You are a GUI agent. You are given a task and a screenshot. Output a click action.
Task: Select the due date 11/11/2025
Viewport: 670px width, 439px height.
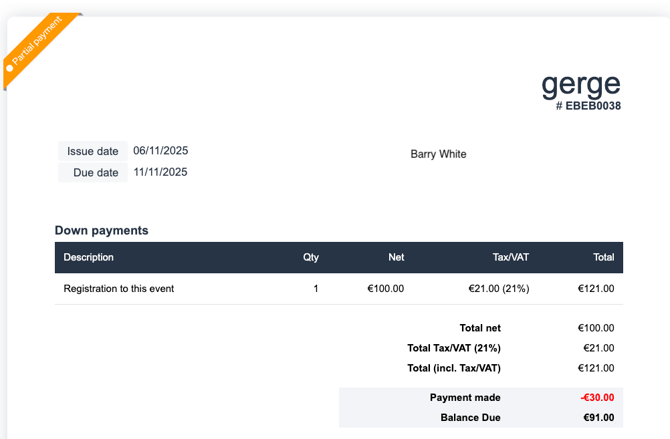pyautogui.click(x=160, y=172)
